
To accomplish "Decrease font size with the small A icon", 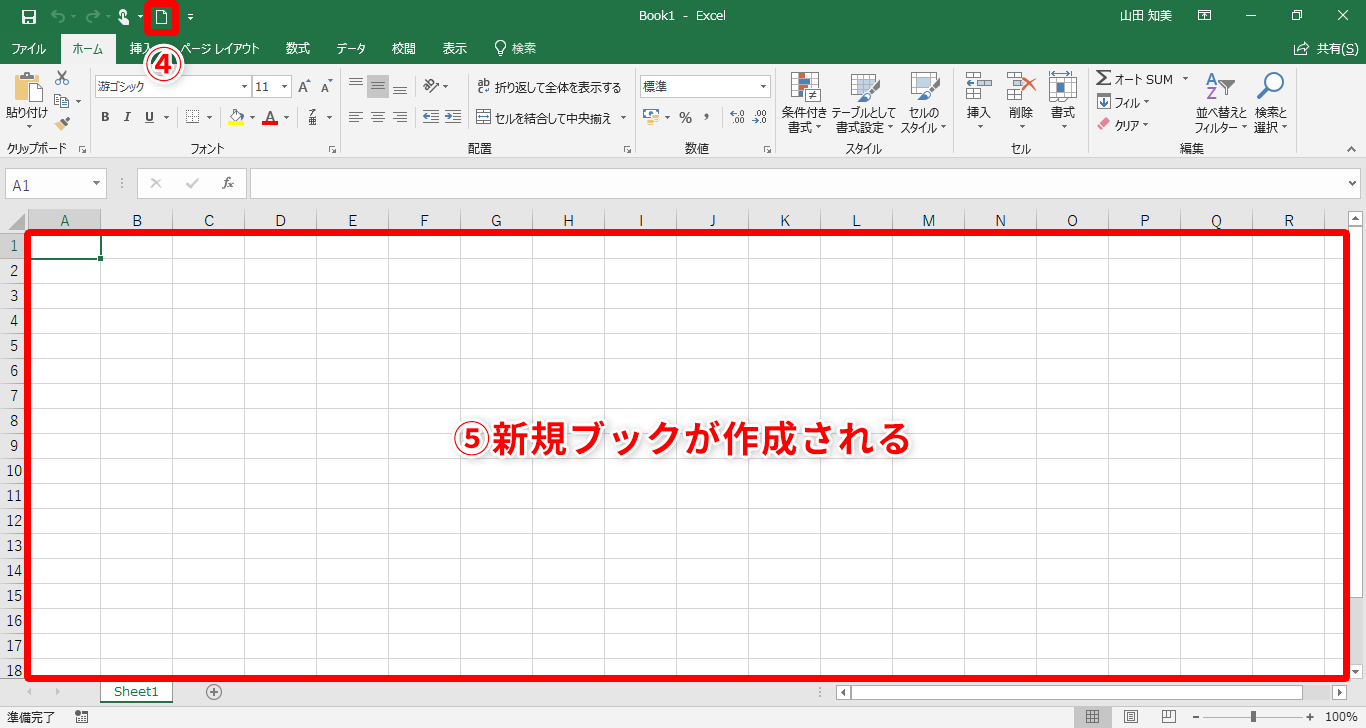I will point(326,87).
